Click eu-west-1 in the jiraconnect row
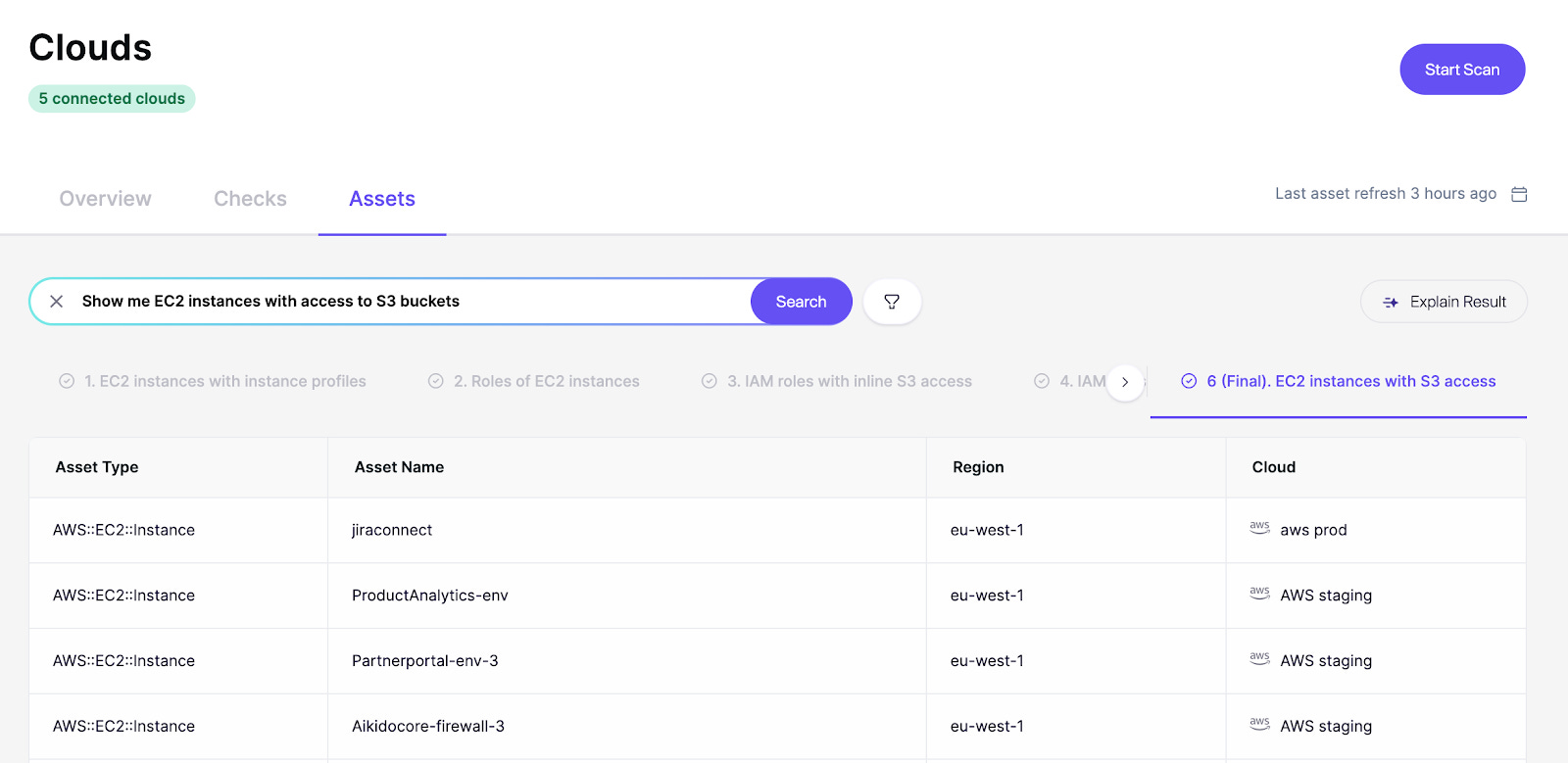 [987, 530]
